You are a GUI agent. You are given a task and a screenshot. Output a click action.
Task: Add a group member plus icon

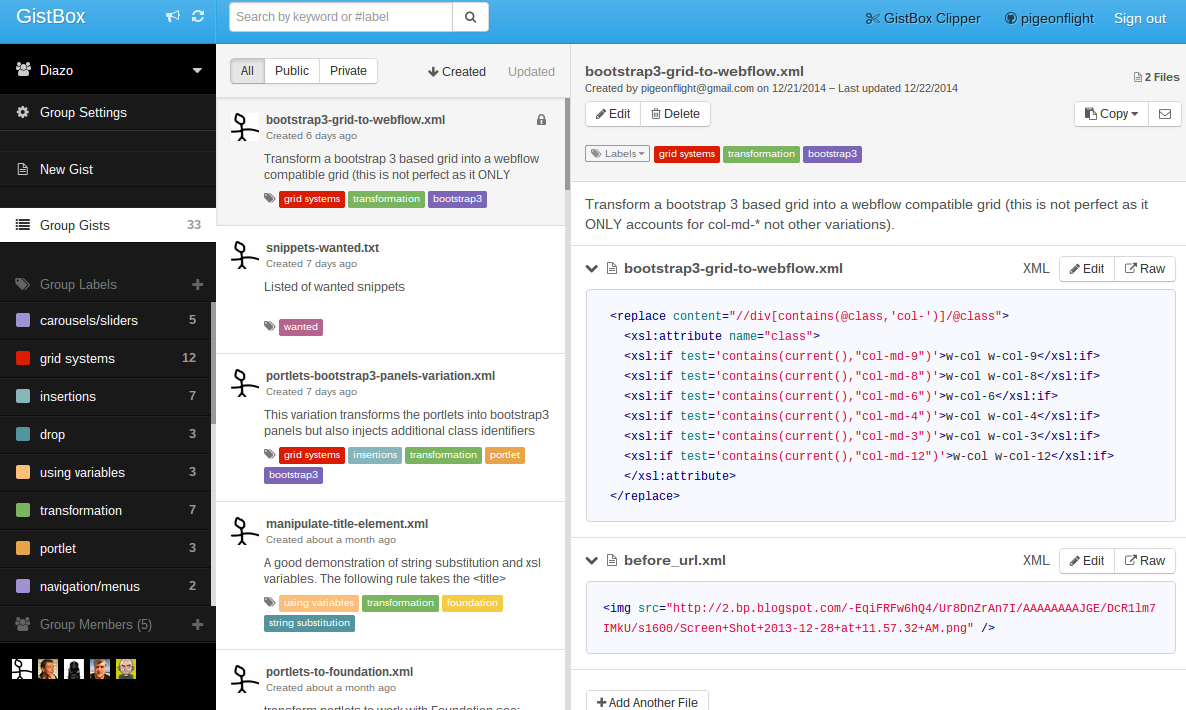tap(197, 625)
